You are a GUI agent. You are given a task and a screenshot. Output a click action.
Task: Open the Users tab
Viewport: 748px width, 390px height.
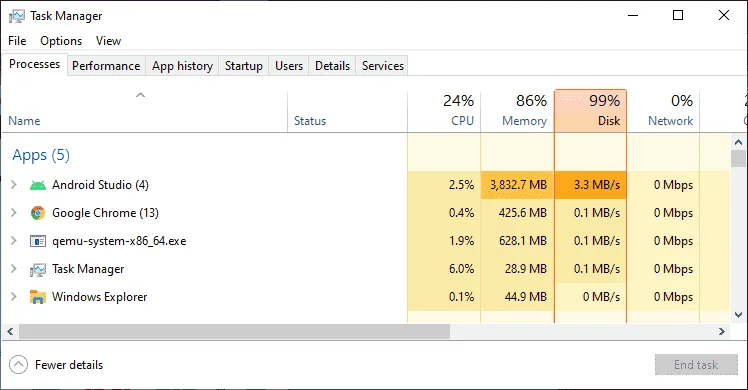click(289, 66)
